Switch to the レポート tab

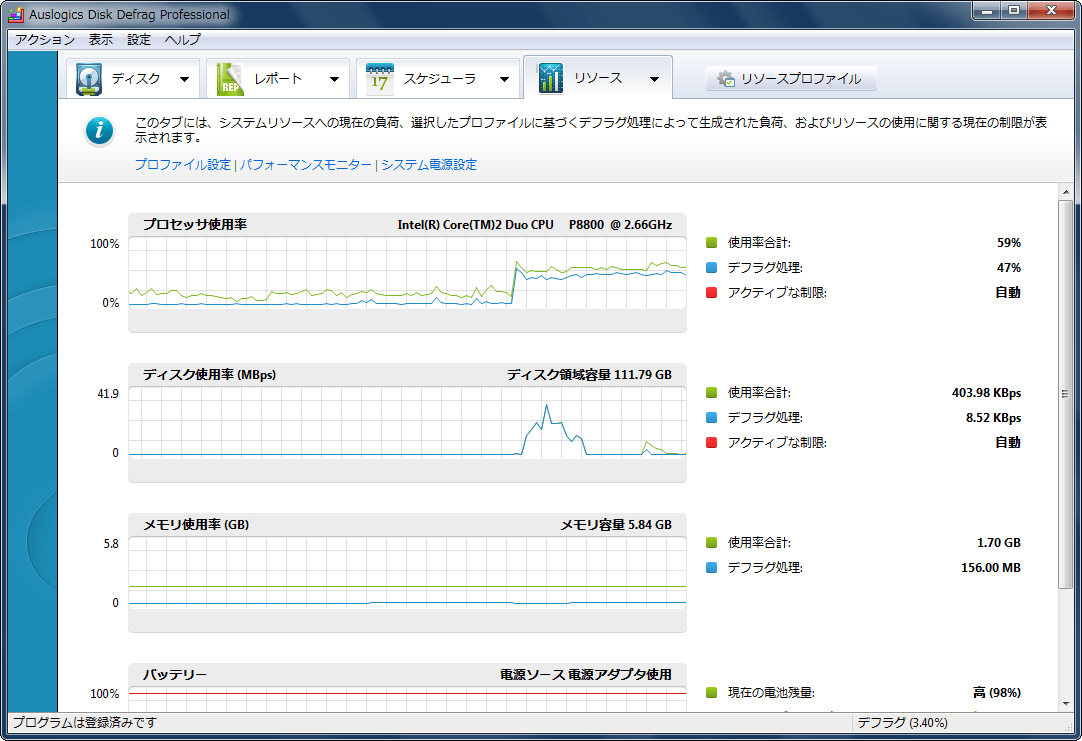point(278,79)
